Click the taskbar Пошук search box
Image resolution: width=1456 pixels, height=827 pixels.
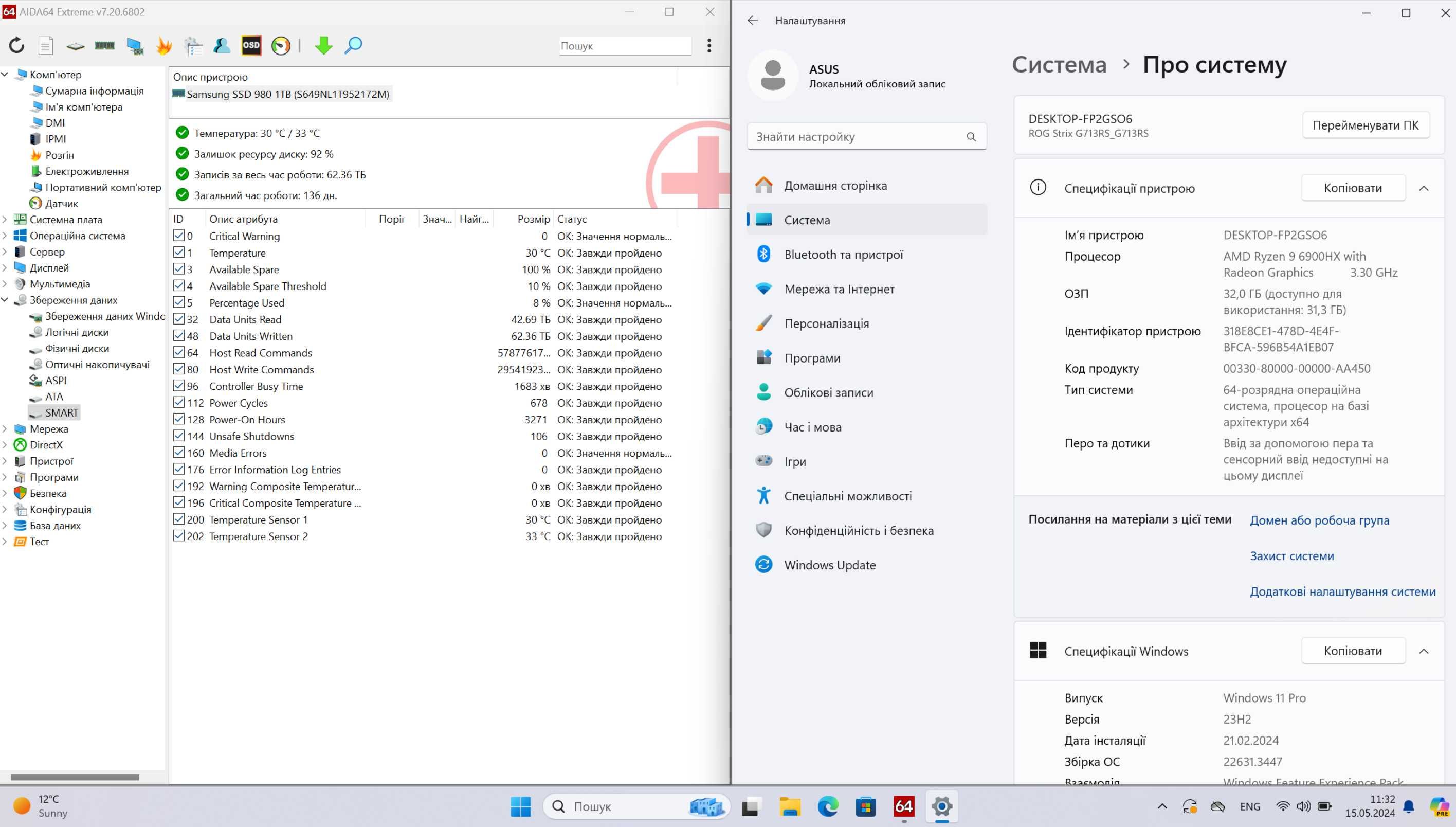click(x=636, y=806)
